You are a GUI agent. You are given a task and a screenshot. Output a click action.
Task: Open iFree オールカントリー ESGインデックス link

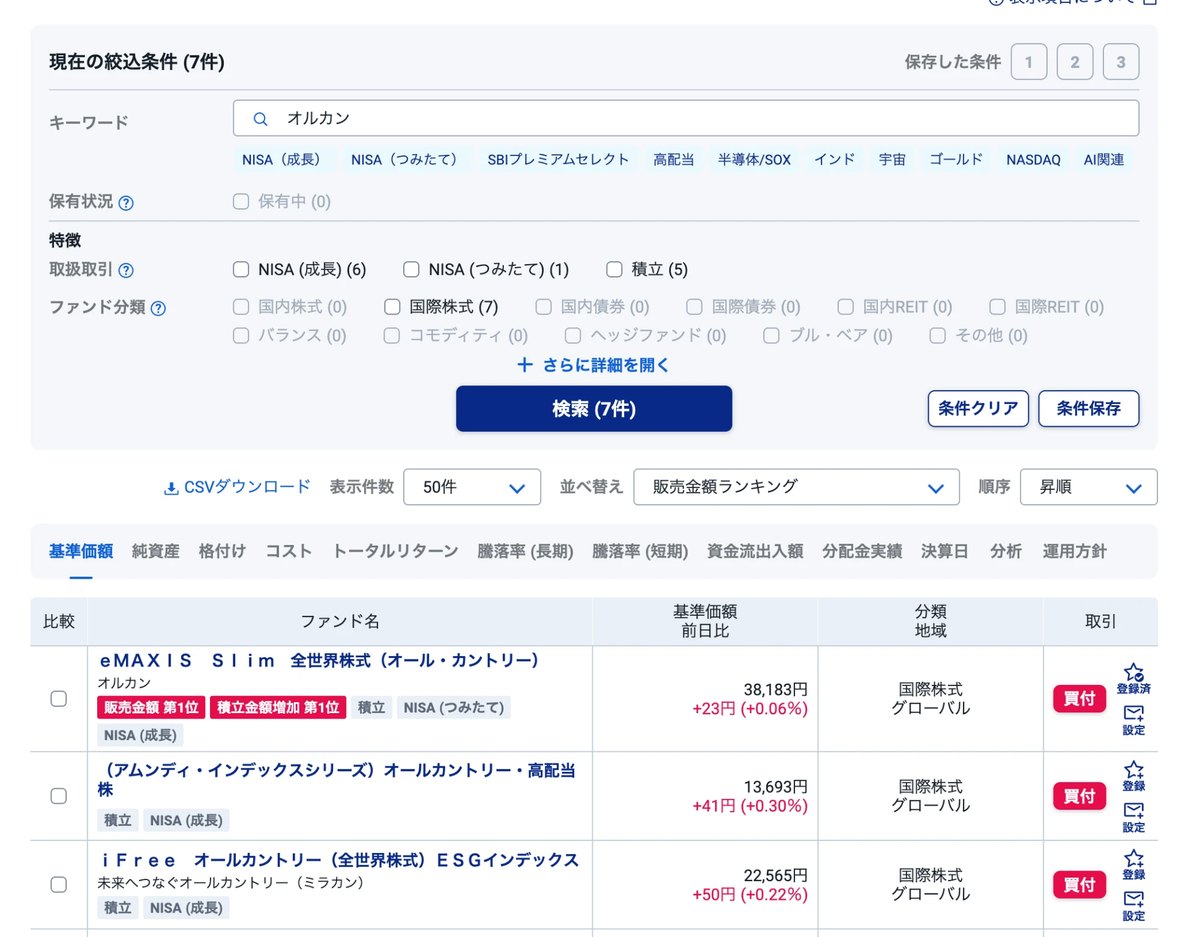tap(338, 860)
